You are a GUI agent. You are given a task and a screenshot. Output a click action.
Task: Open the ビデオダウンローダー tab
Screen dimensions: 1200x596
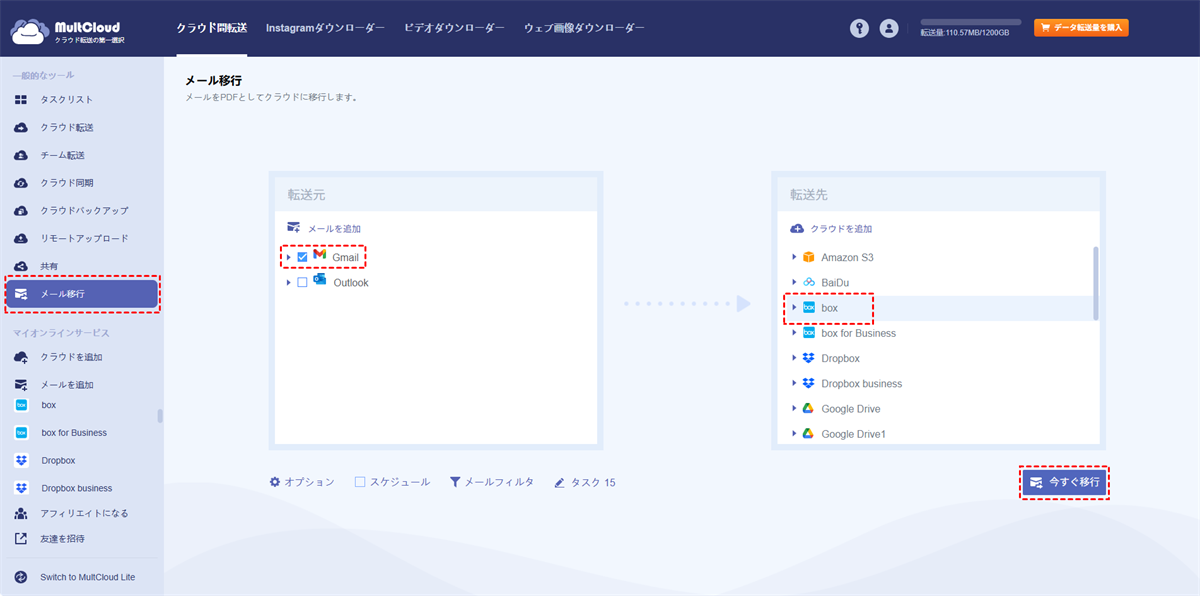[454, 29]
